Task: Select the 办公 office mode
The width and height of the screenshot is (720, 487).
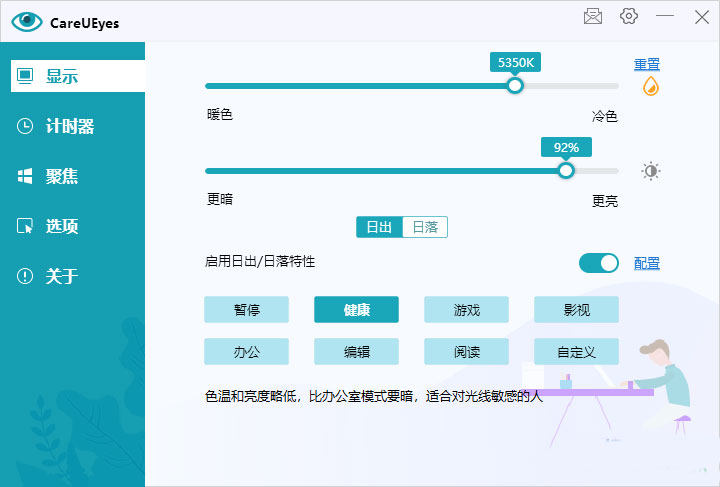Action: [247, 352]
